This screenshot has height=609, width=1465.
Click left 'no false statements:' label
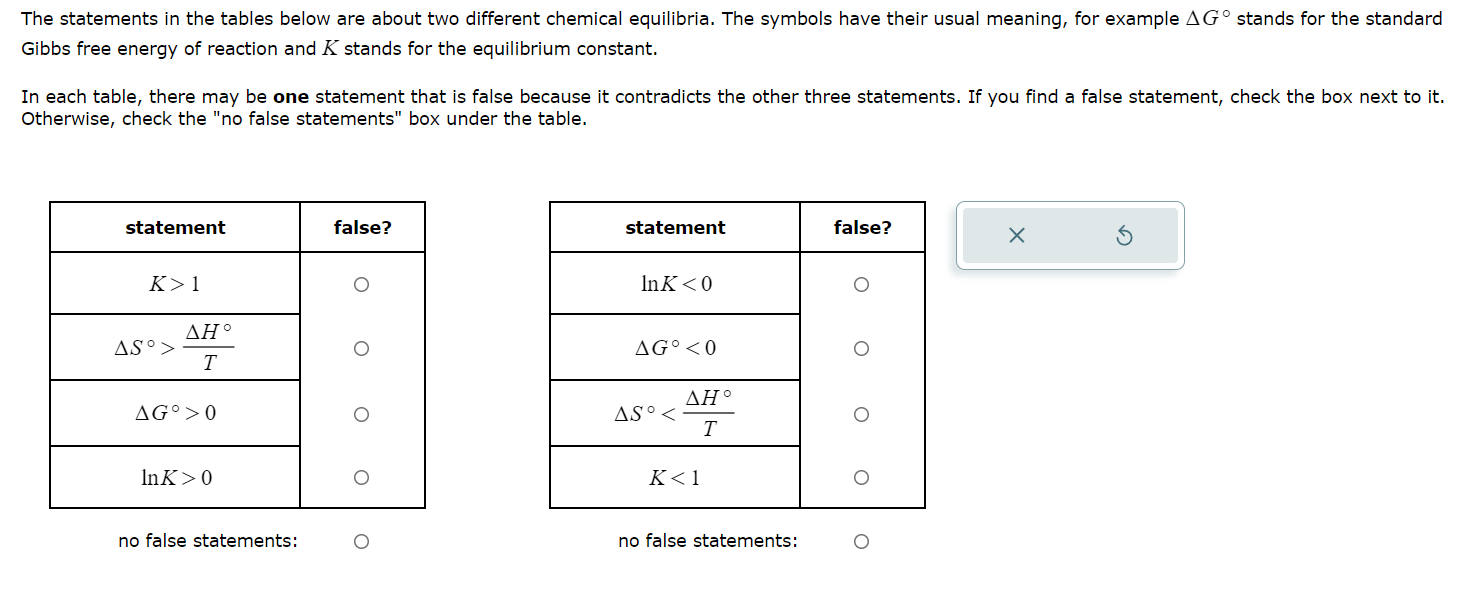(x=208, y=541)
